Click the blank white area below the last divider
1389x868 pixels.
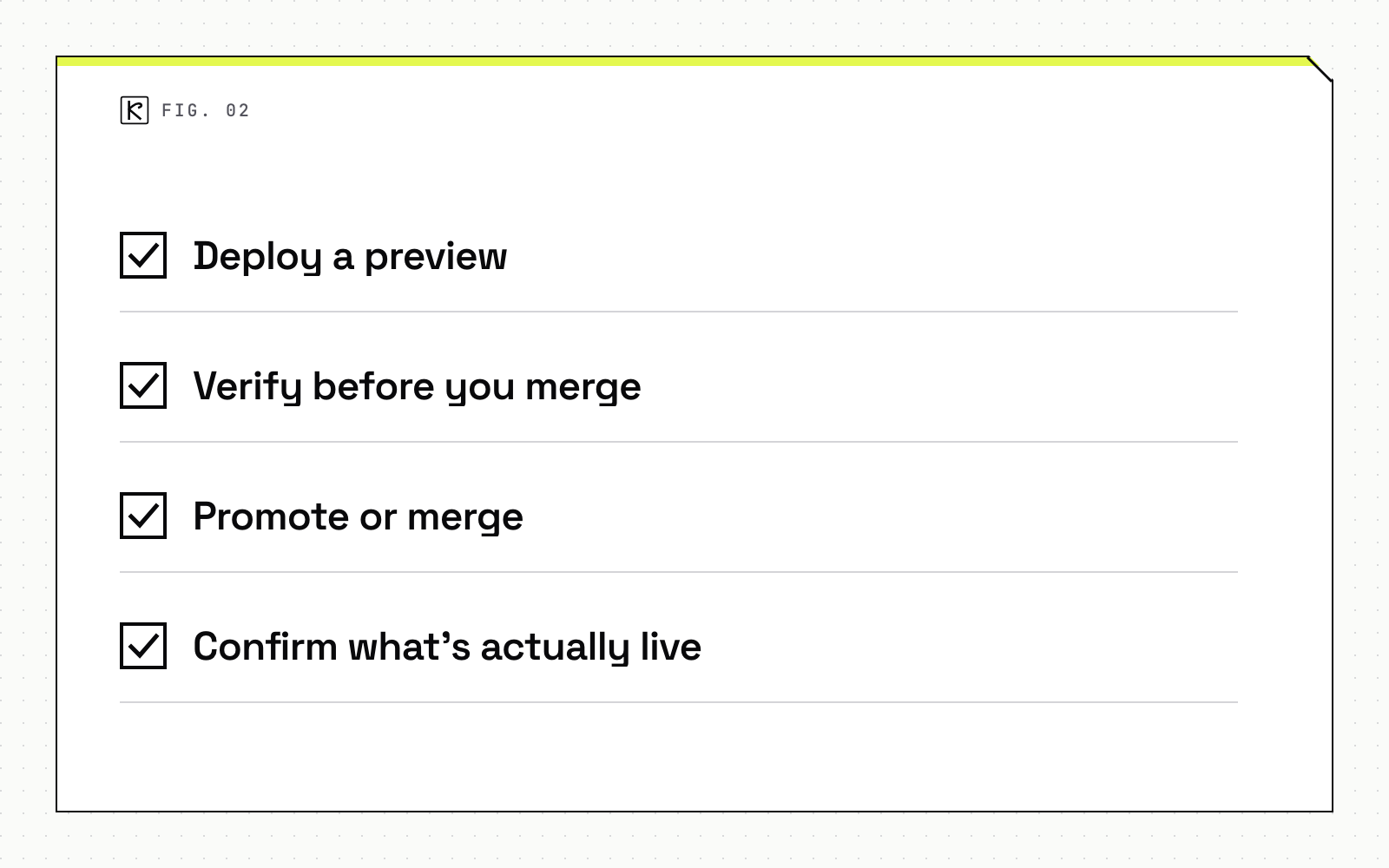(694, 757)
